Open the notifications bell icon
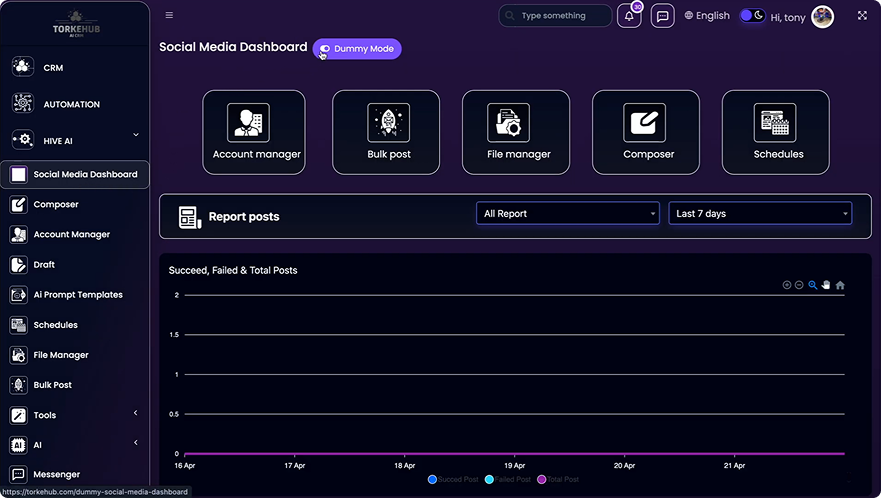 coord(629,16)
